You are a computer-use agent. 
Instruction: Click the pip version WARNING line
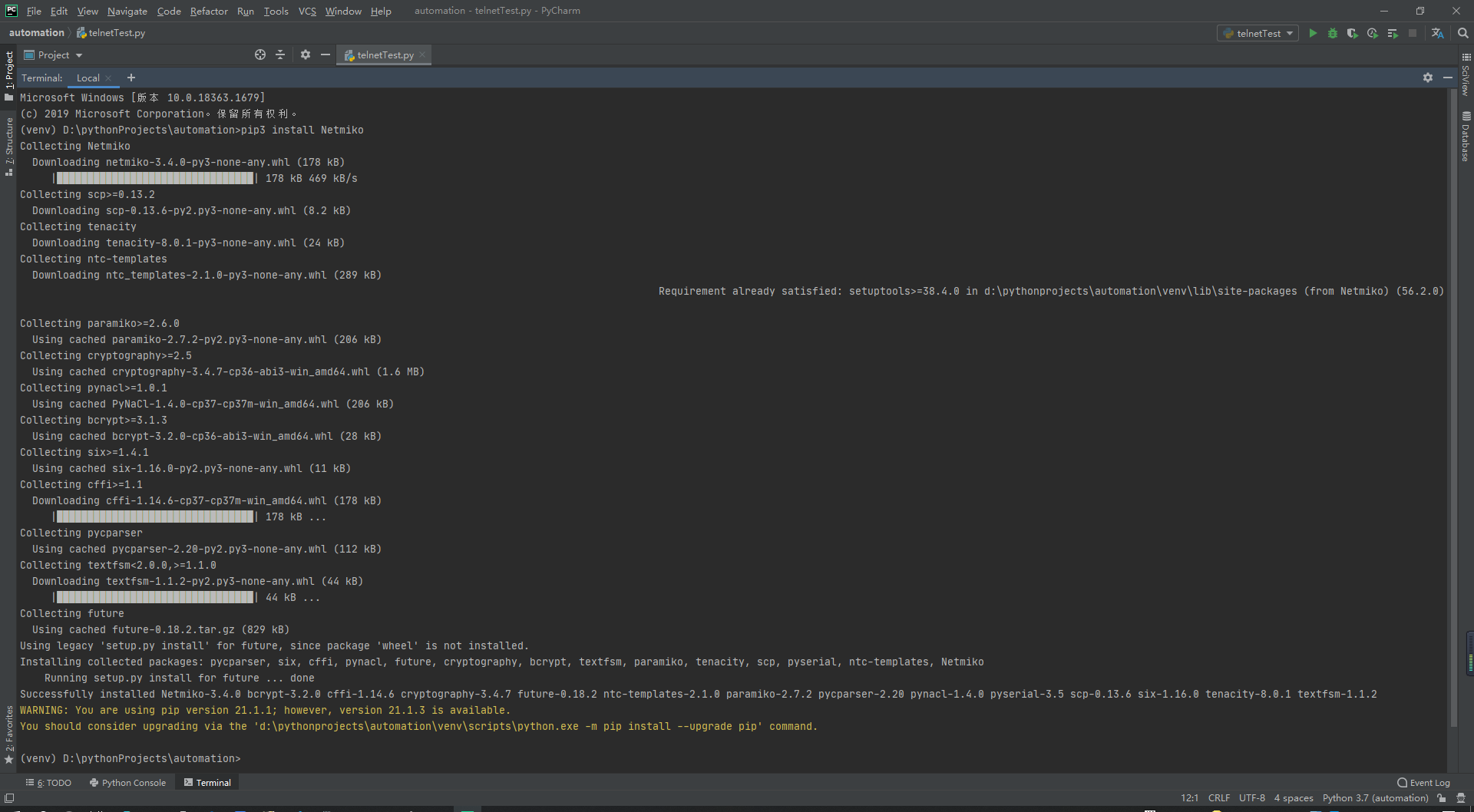click(264, 710)
